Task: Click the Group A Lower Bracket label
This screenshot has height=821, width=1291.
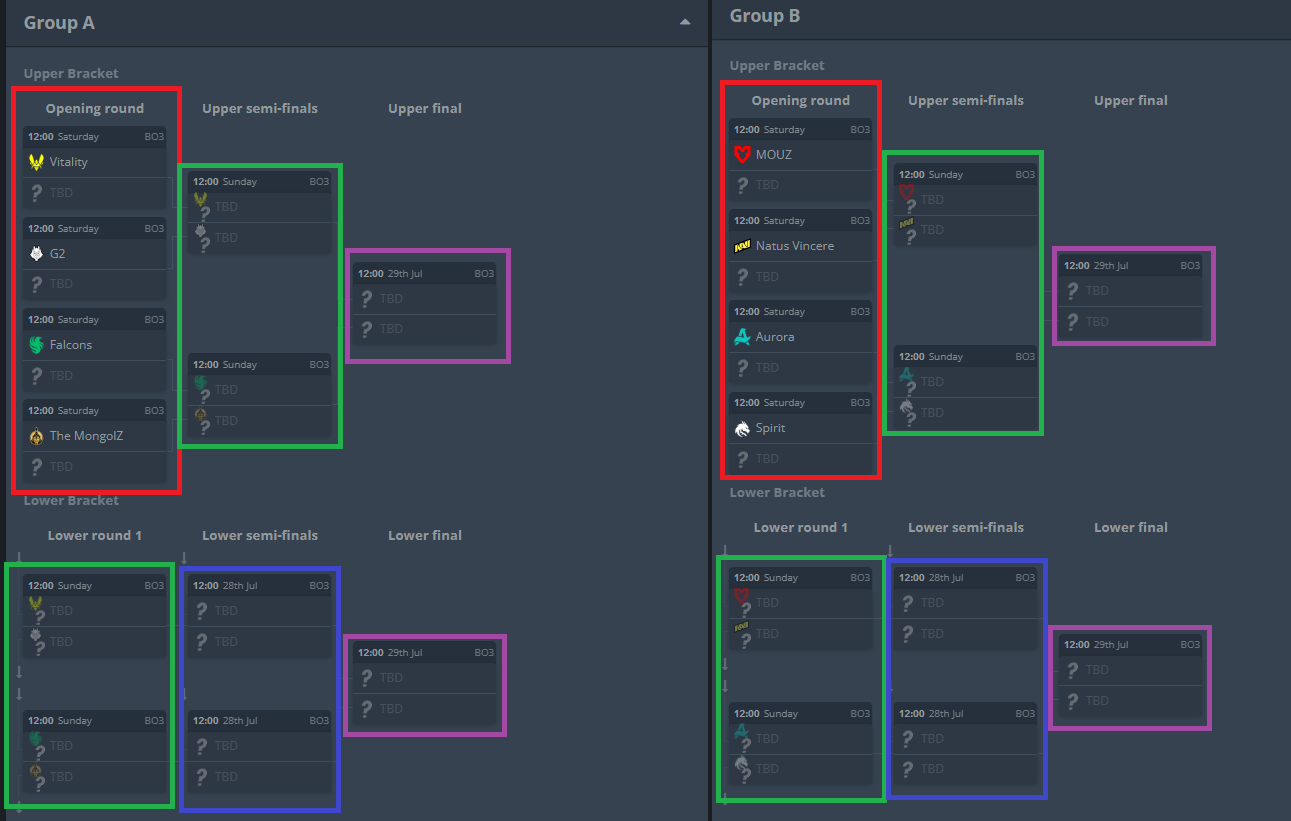Action: point(71,501)
